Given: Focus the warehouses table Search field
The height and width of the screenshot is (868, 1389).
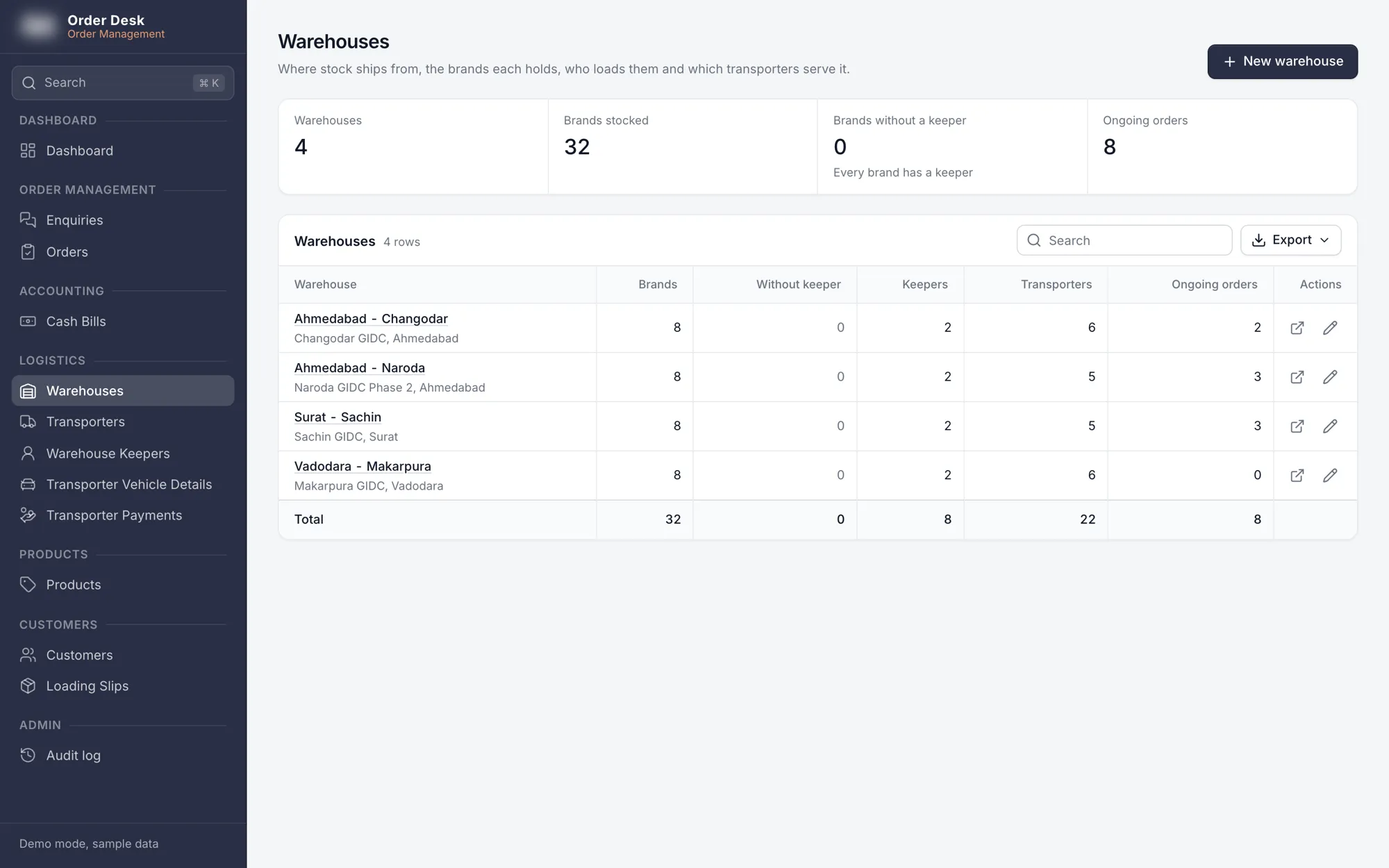Looking at the screenshot, I should (1124, 240).
